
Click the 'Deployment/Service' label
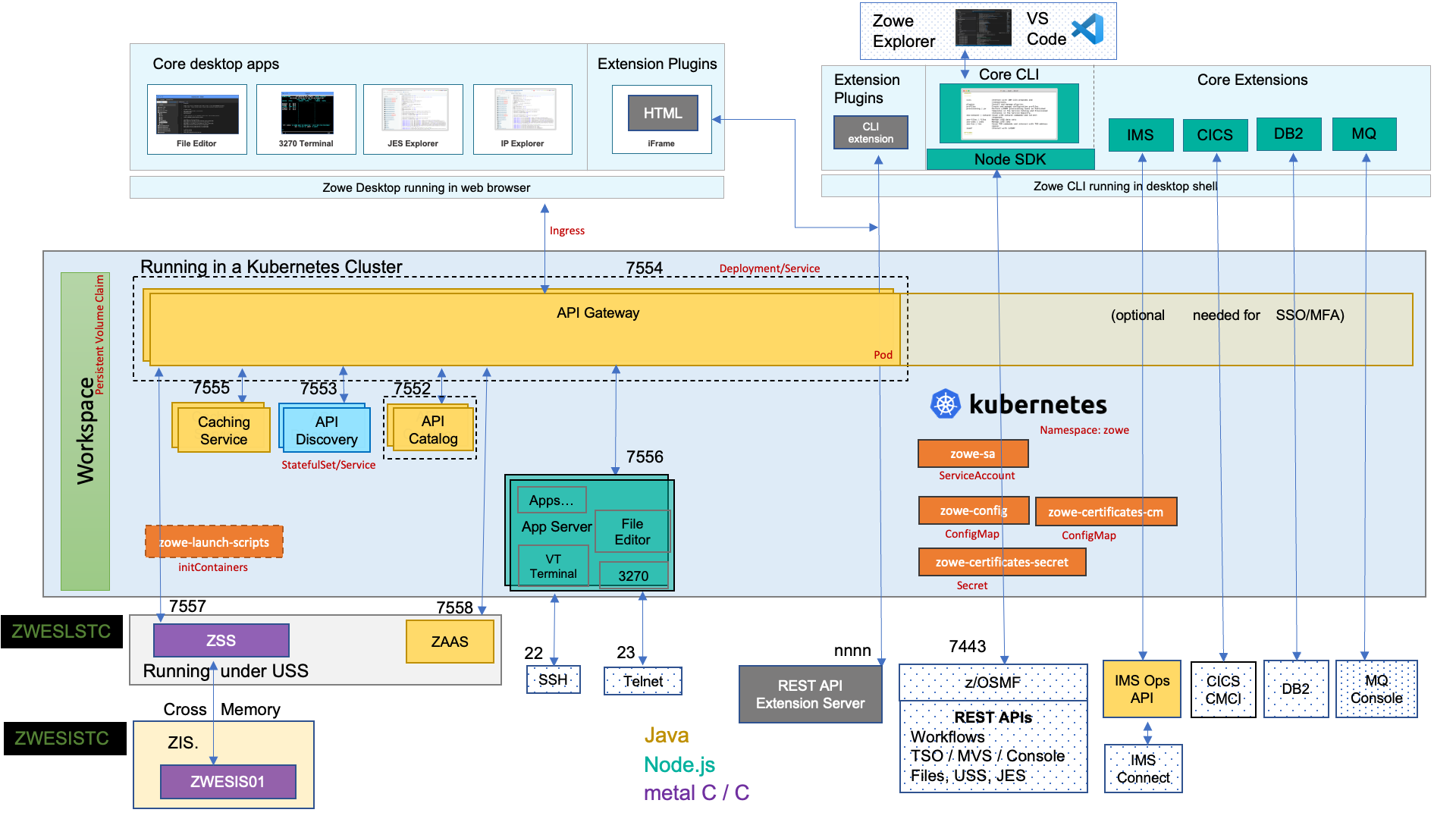pyautogui.click(x=770, y=268)
